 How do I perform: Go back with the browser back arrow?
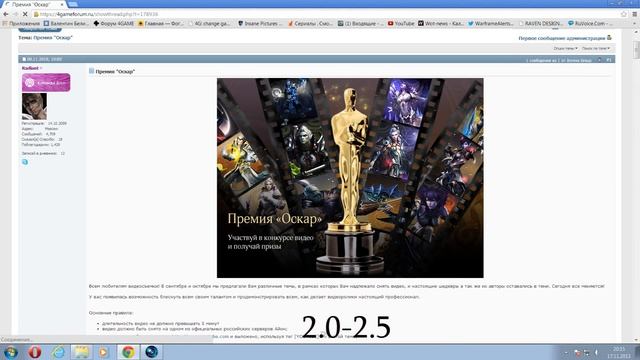point(6,14)
